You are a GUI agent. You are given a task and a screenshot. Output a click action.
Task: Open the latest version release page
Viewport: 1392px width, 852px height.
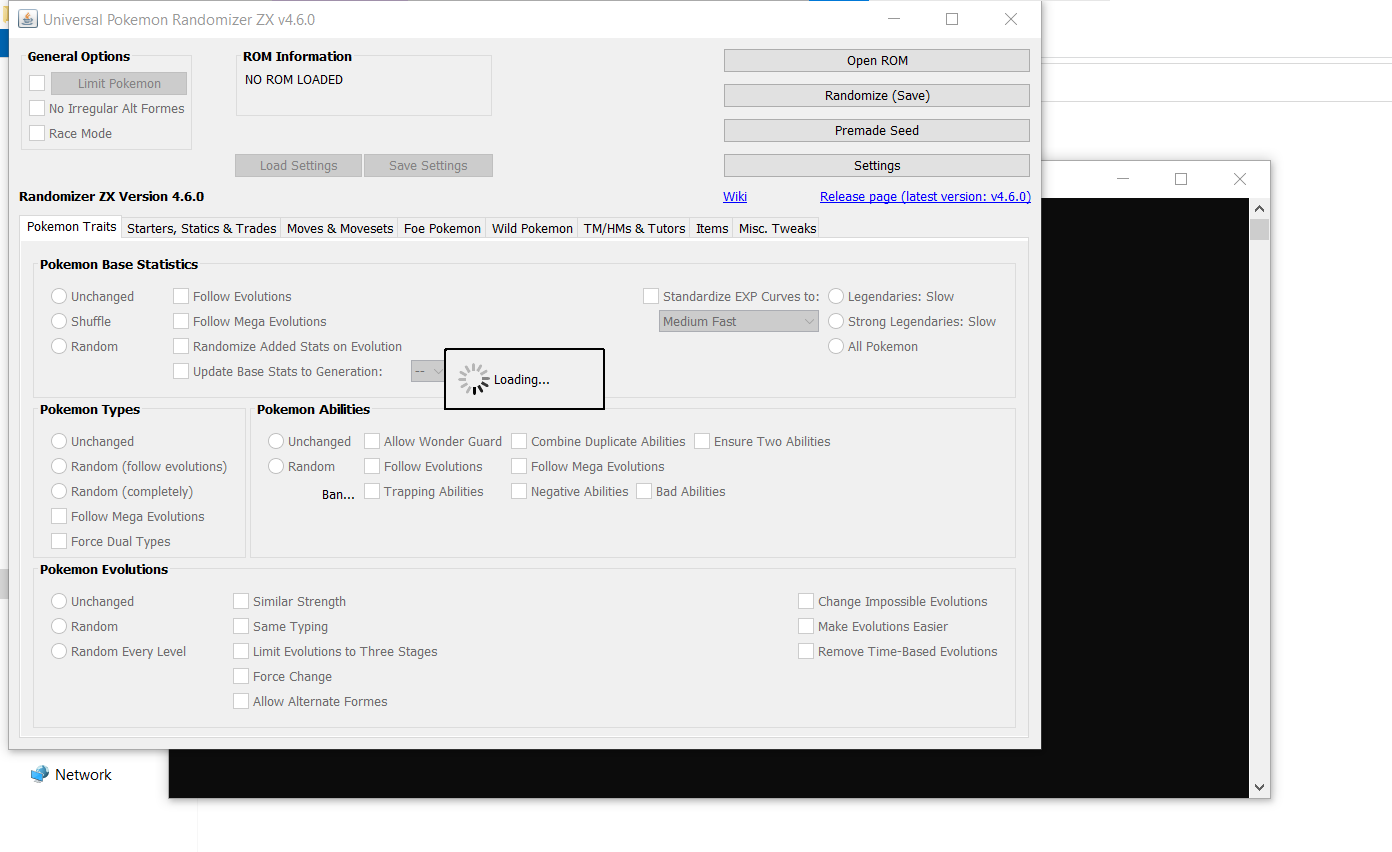click(x=924, y=196)
